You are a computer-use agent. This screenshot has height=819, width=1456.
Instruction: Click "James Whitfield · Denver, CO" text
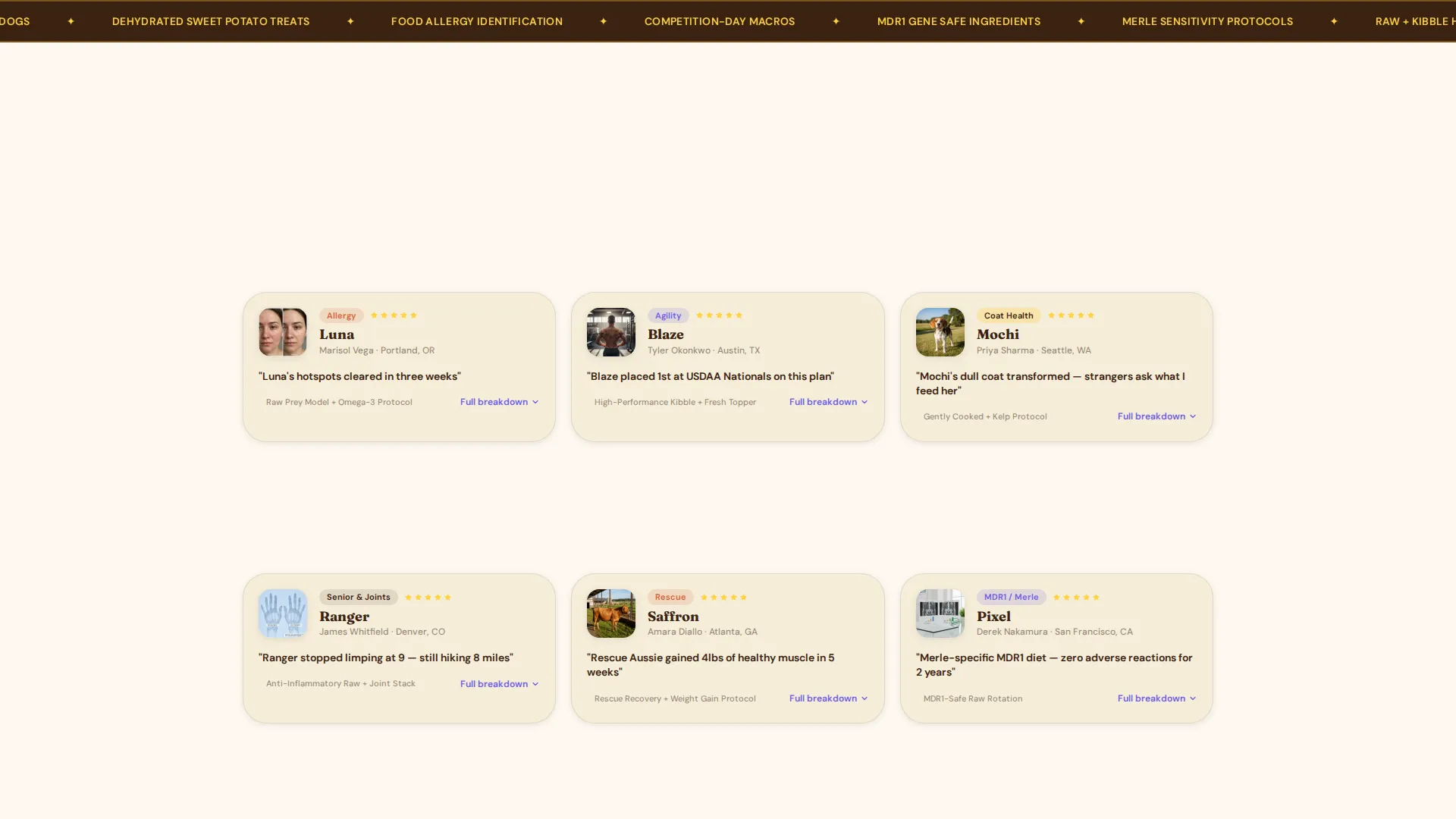point(382,632)
